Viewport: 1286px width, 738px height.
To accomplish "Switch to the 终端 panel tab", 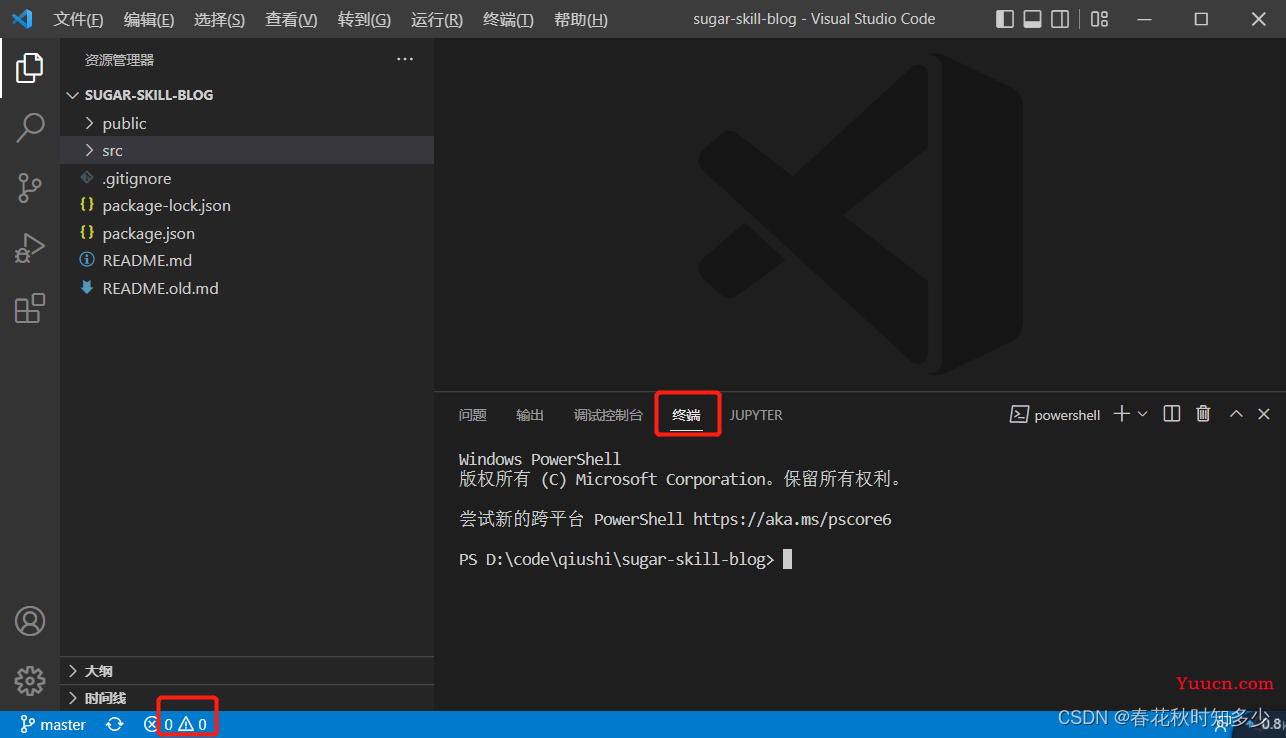I will (686, 415).
